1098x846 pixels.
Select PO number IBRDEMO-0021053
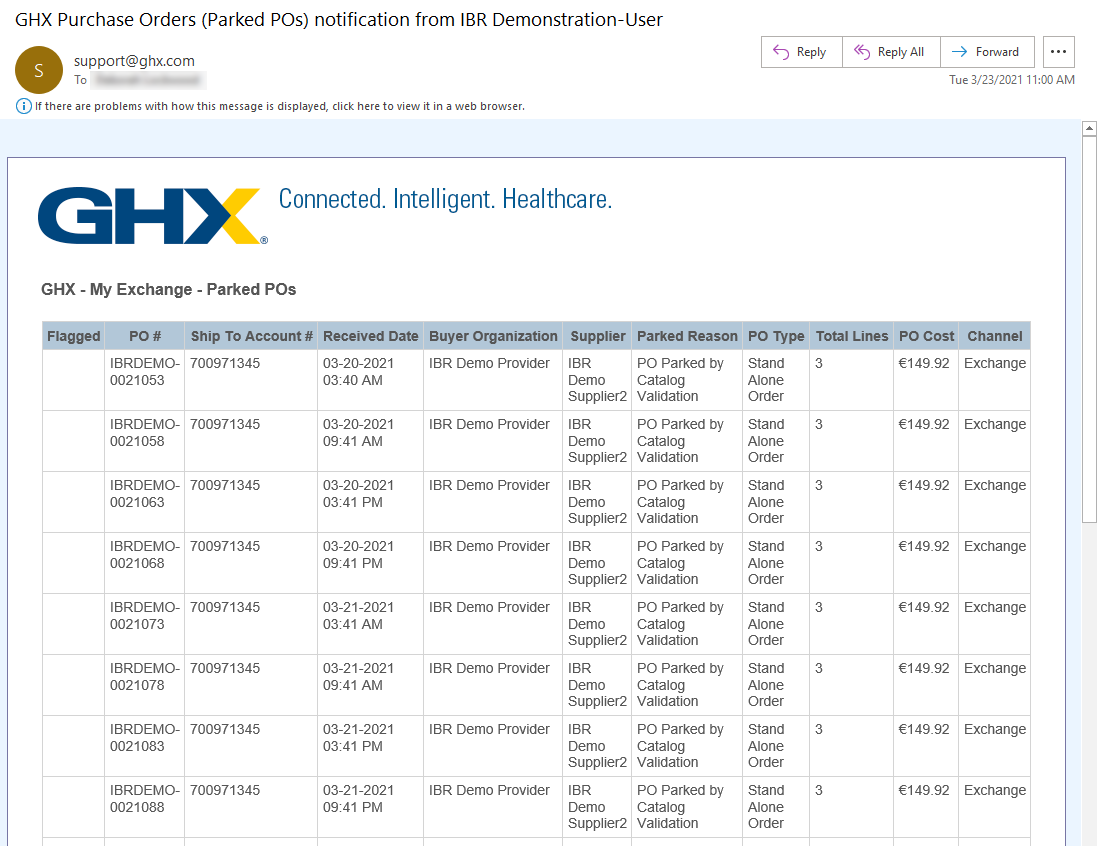click(x=144, y=372)
